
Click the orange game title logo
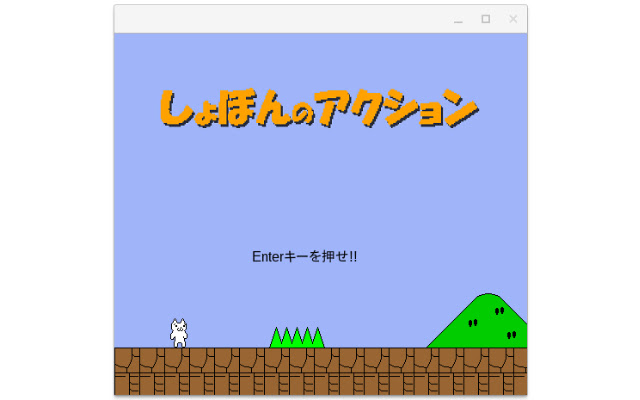coord(318,108)
